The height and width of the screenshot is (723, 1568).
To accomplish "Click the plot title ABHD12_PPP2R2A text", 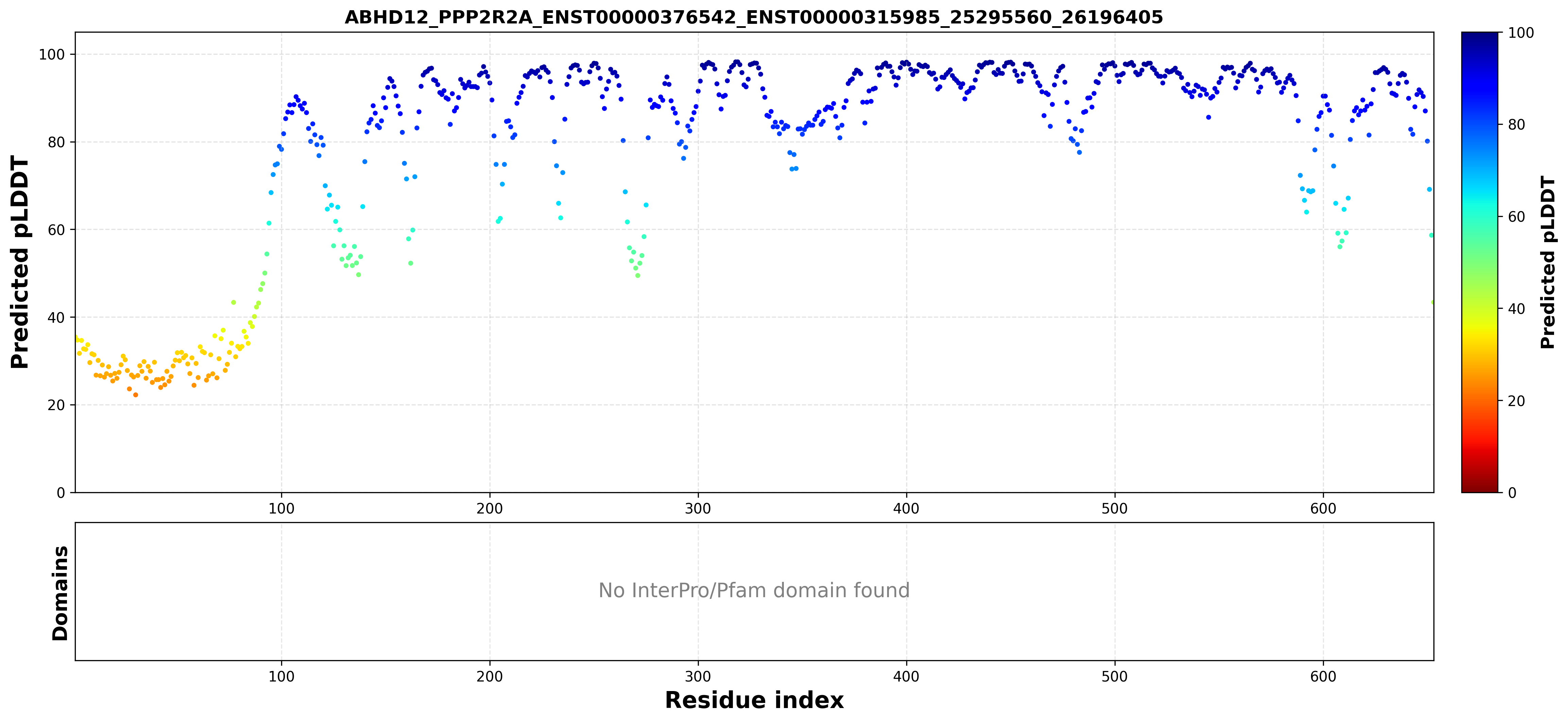I will click(754, 17).
